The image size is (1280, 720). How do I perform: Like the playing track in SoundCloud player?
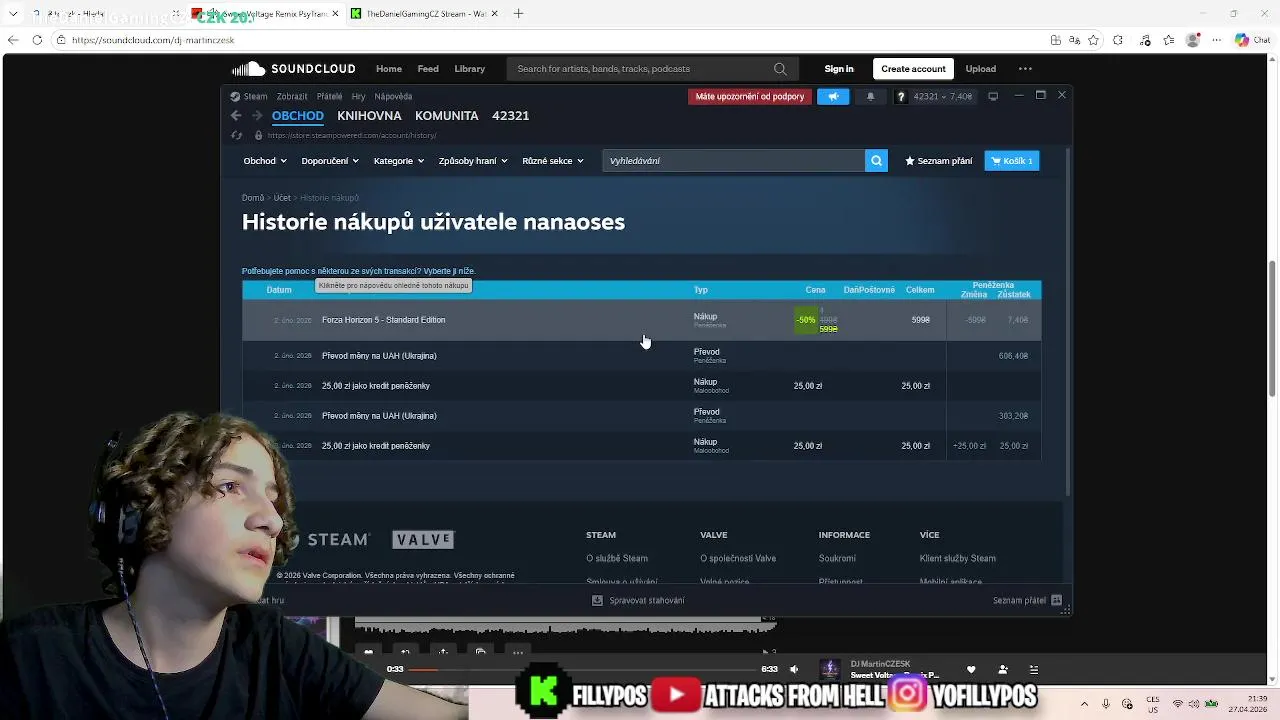coord(970,669)
